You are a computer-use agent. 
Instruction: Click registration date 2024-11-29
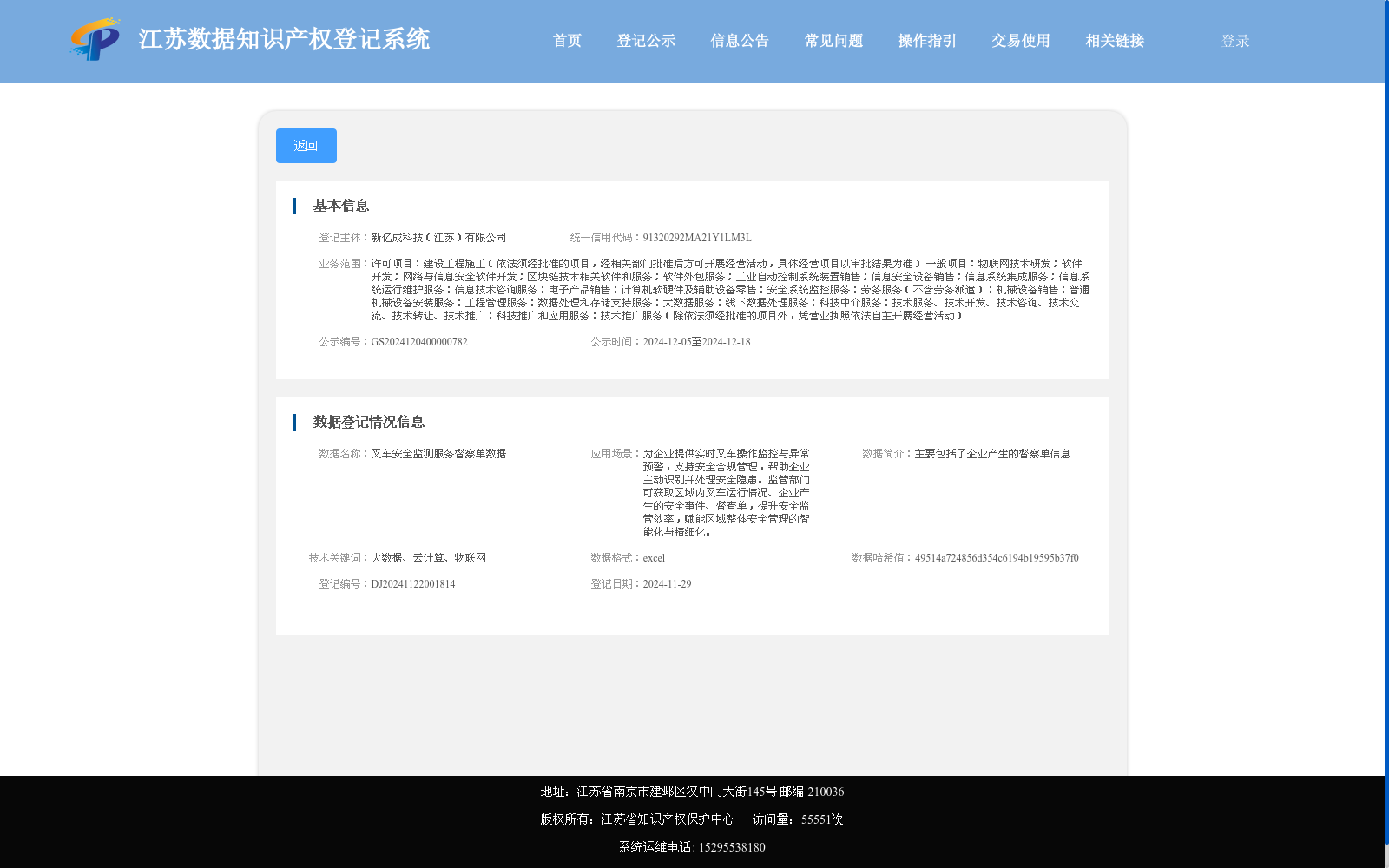pyautogui.click(x=667, y=584)
